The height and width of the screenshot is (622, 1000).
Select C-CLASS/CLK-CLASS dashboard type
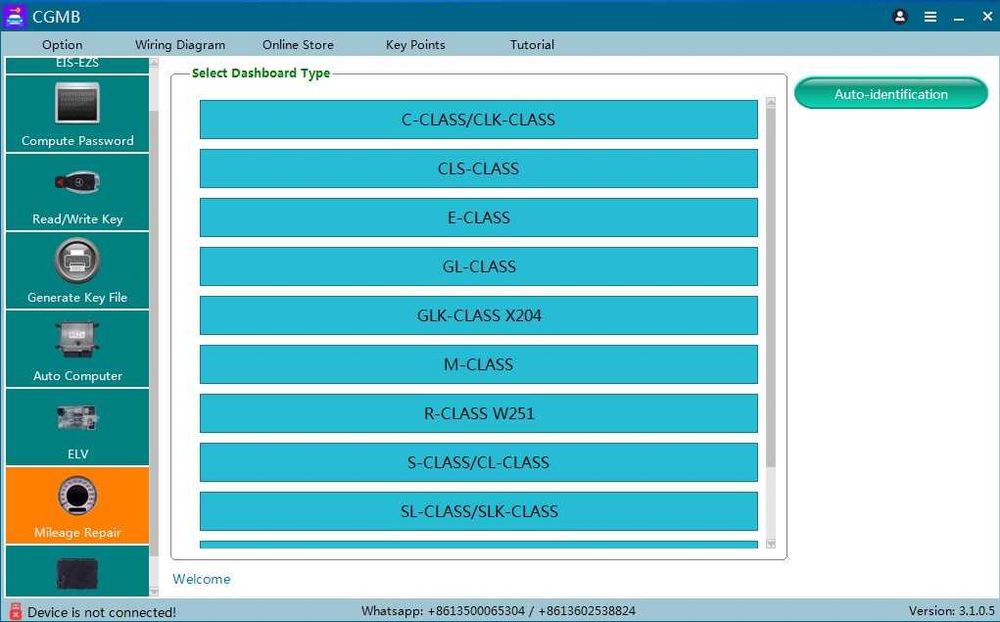(x=478, y=119)
